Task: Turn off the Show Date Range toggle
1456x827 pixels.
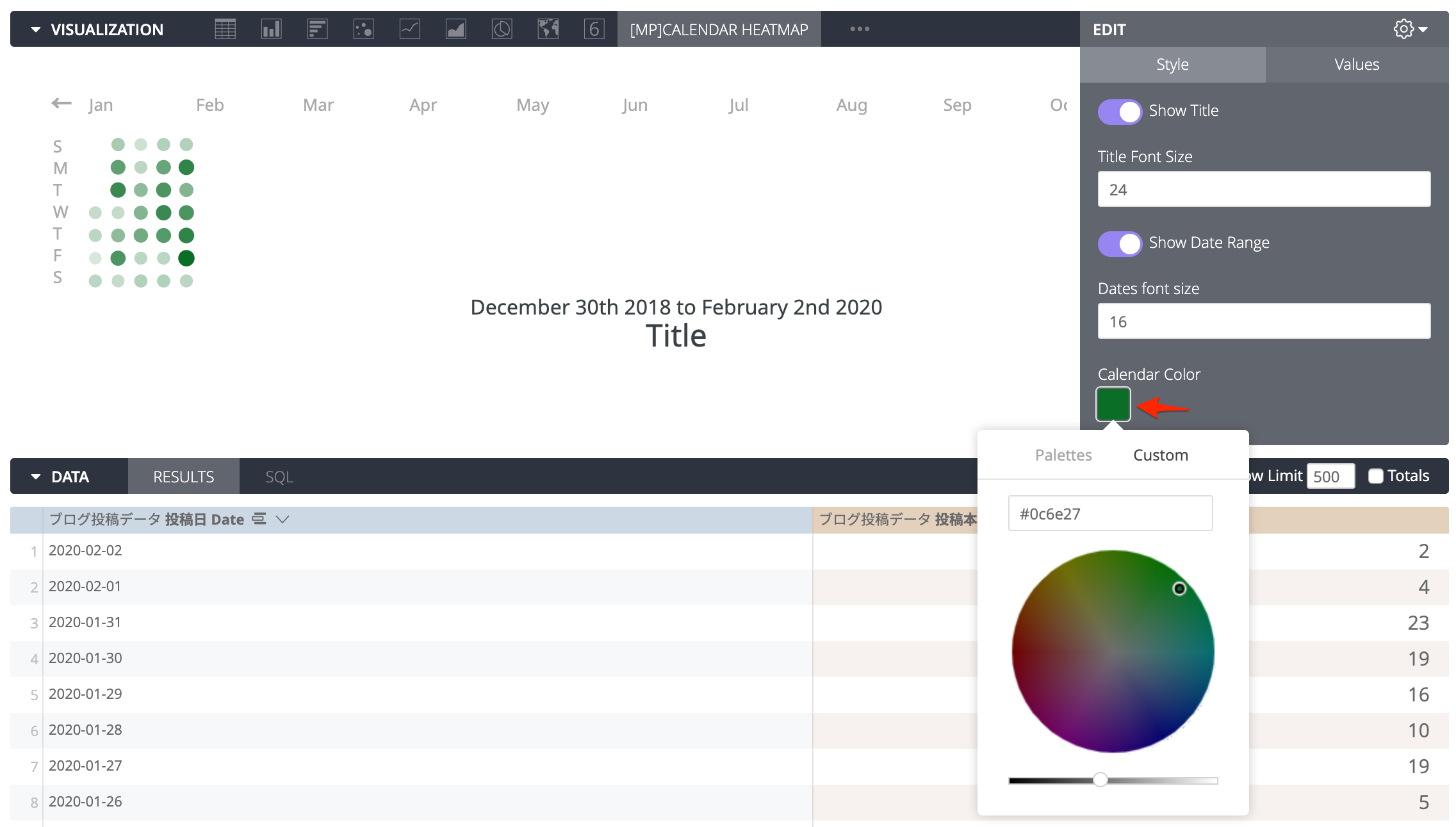Action: coord(1119,243)
